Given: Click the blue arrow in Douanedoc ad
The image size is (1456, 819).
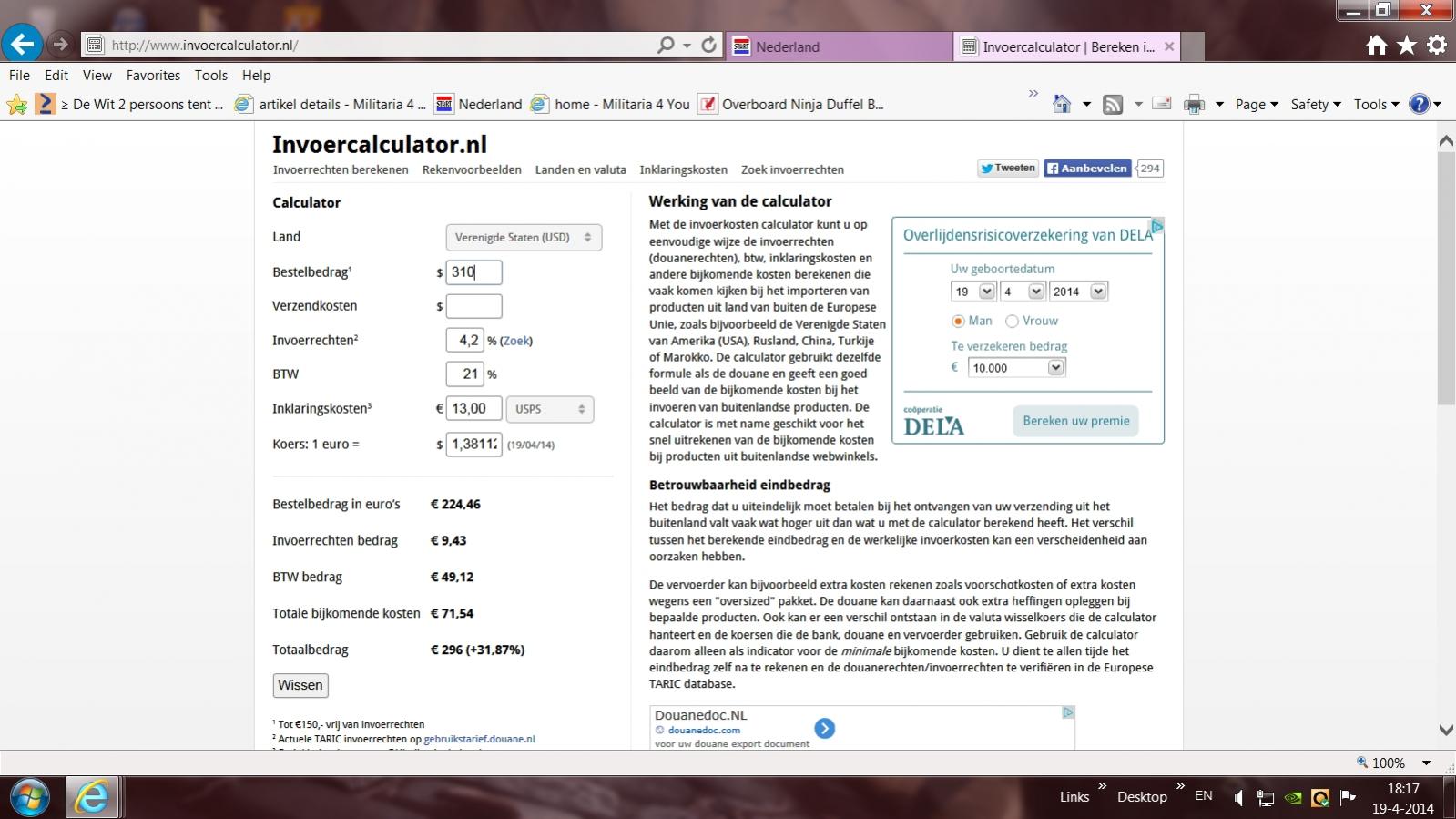Looking at the screenshot, I should tap(824, 728).
